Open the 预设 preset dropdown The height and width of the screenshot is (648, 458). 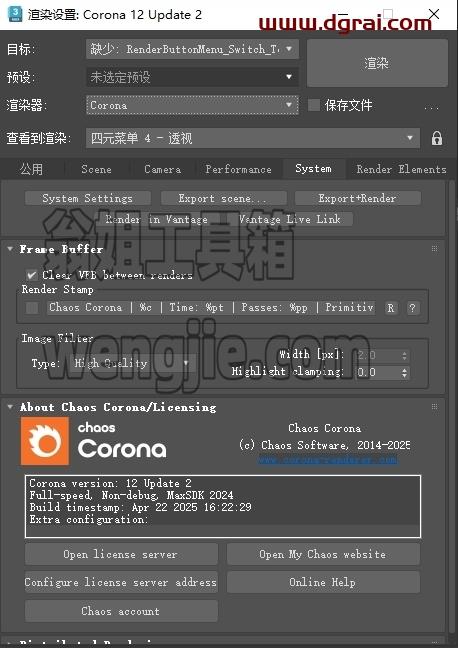click(x=192, y=77)
